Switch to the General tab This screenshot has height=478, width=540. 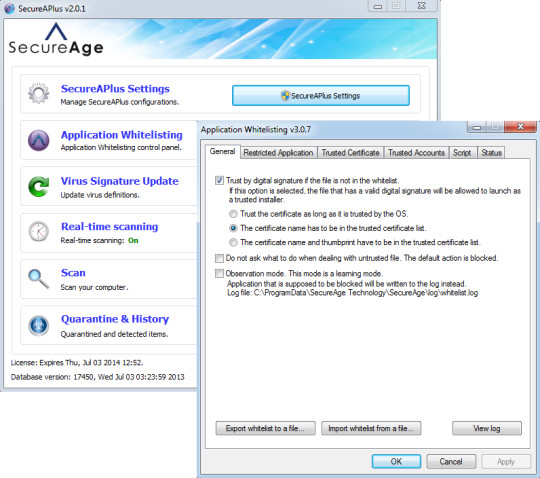[x=222, y=152]
